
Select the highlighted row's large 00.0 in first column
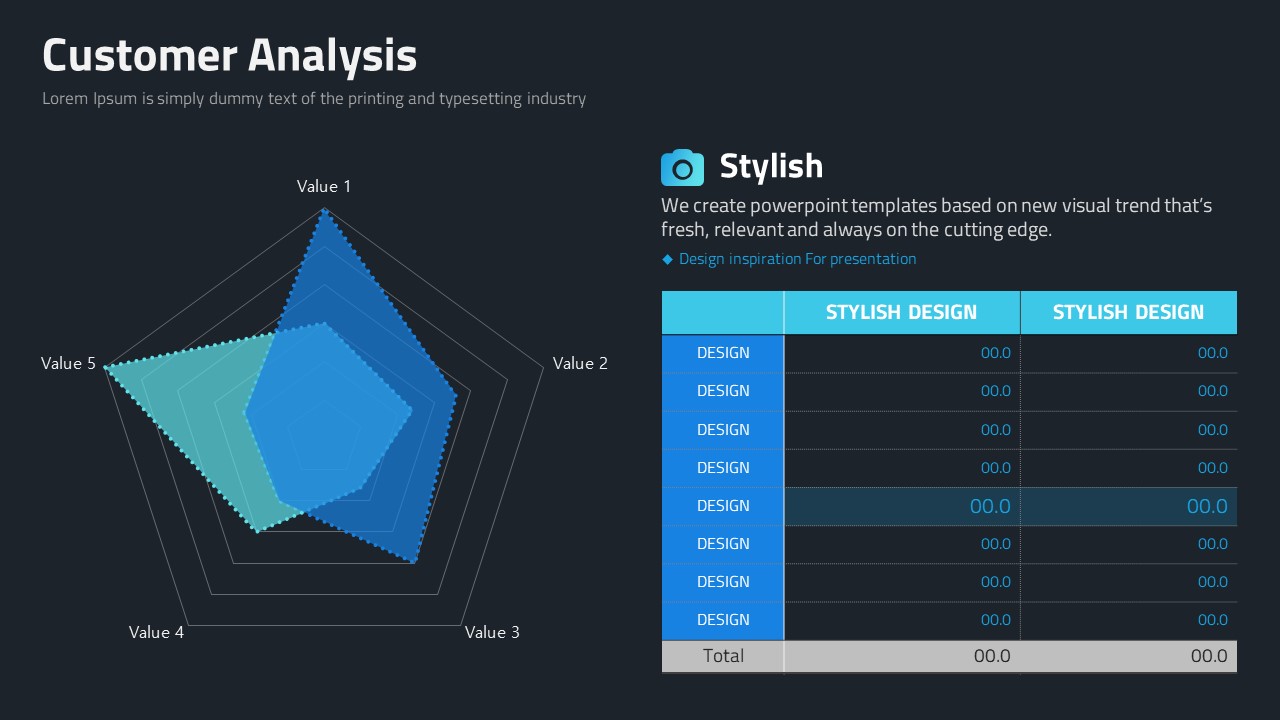pos(990,506)
